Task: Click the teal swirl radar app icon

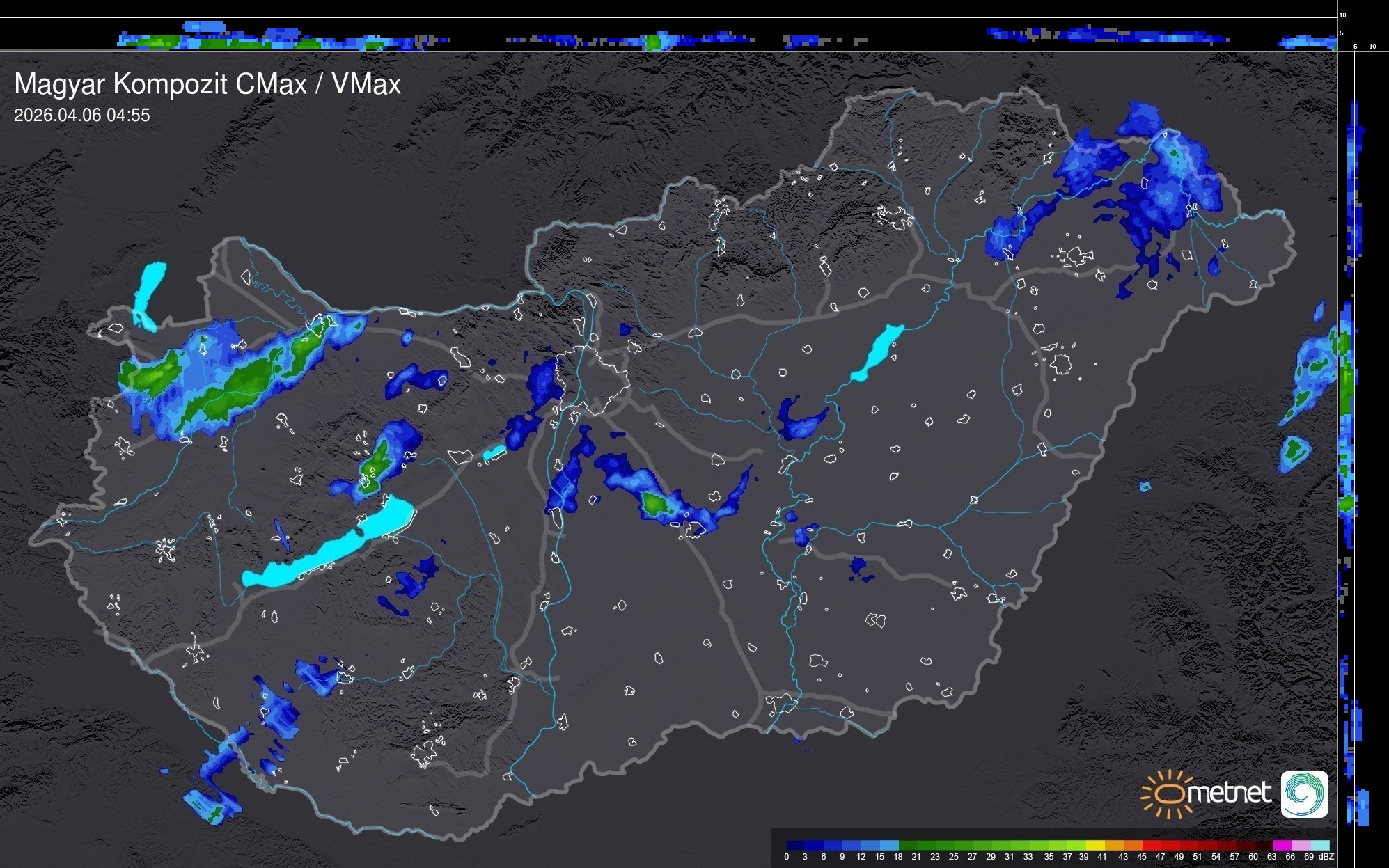Action: (x=1305, y=794)
